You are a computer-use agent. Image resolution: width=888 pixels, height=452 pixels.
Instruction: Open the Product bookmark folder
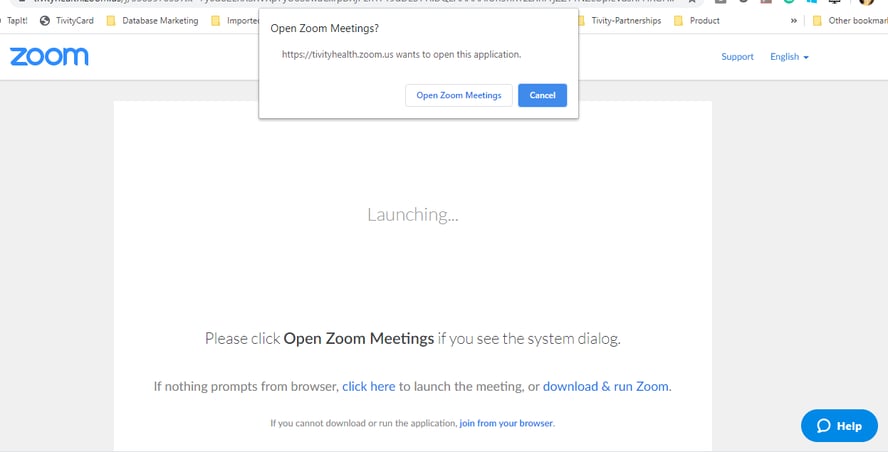697,21
